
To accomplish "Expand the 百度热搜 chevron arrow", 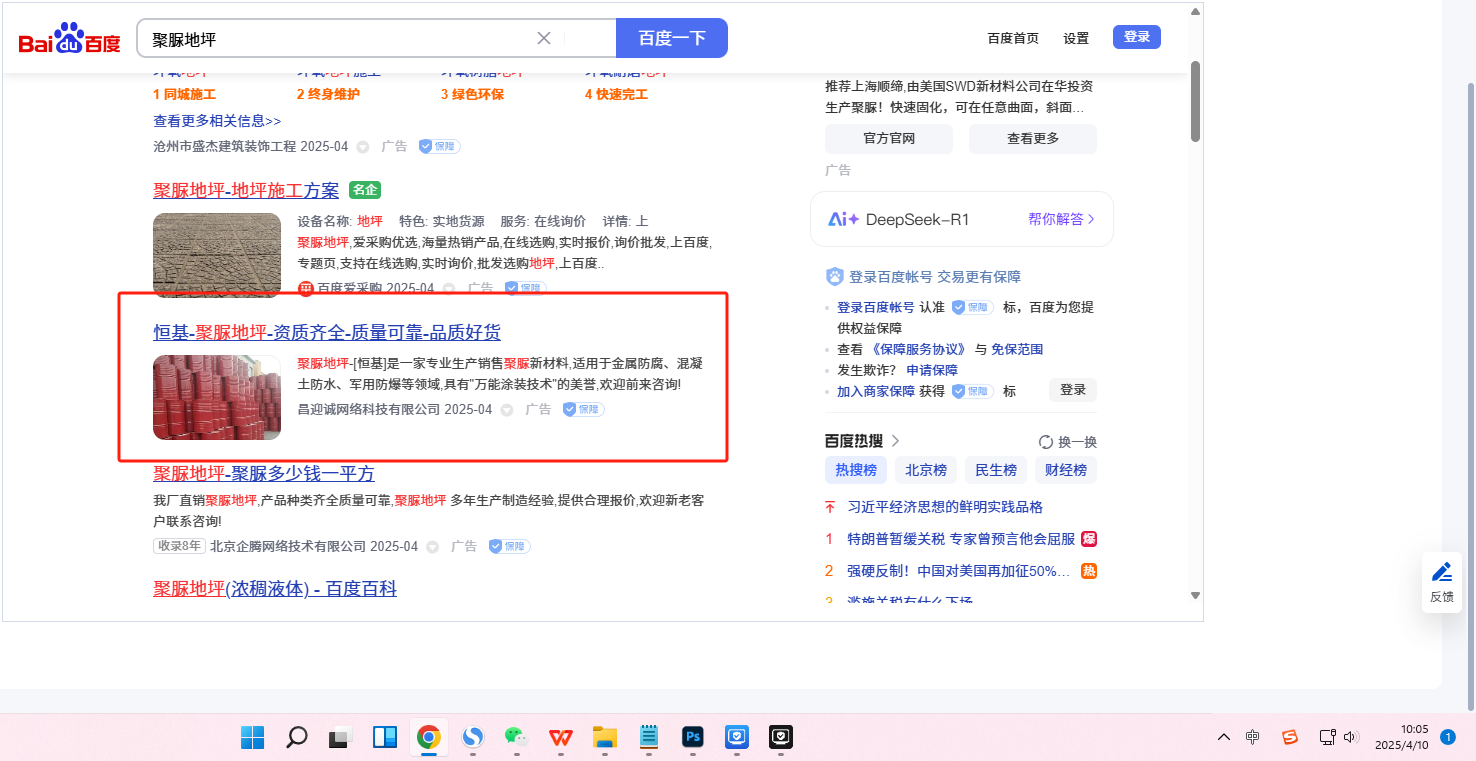I will 895,441.
